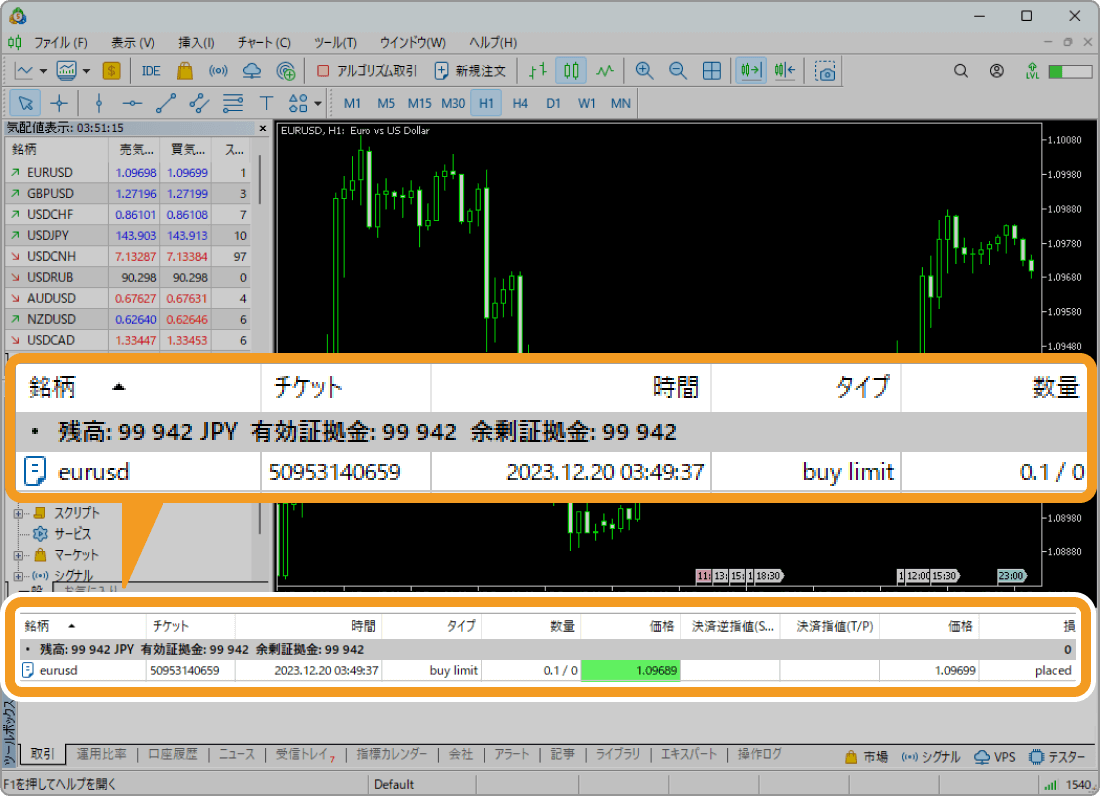Select the Fibonacci retracement lines tool

pyautogui.click(x=233, y=104)
